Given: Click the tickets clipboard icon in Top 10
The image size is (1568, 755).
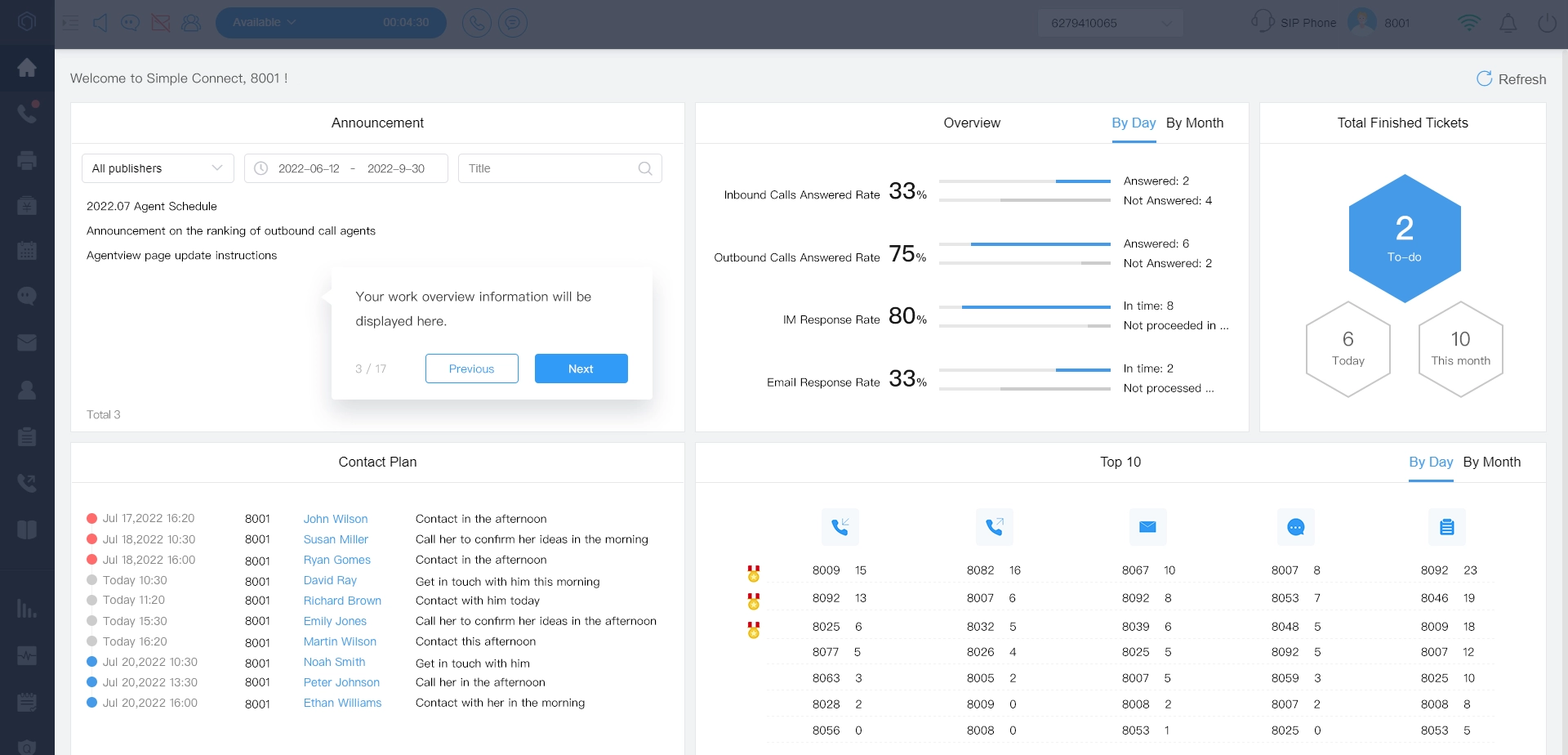Looking at the screenshot, I should click(1446, 527).
